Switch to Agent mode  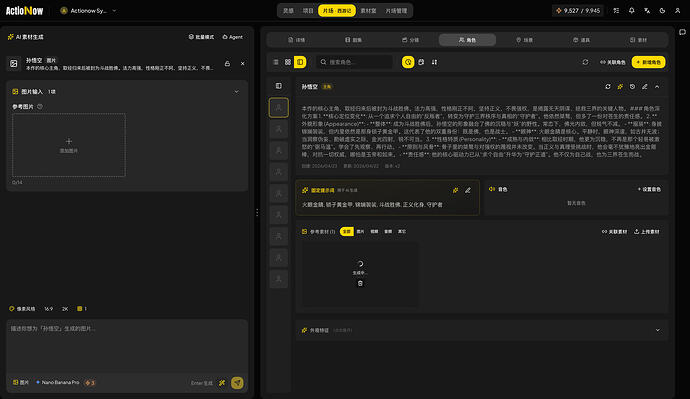(232, 37)
